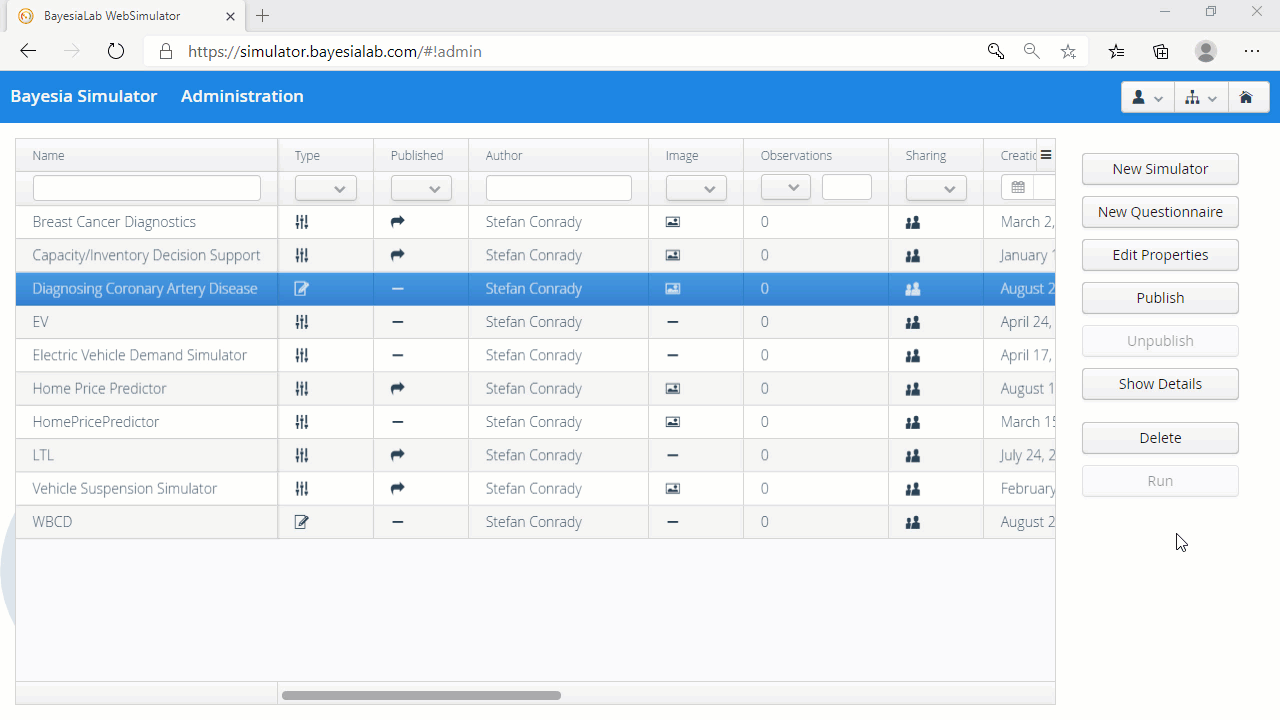Viewport: 1280px width, 720px height.
Task: Click image icon for Home Price Predictor
Action: click(673, 388)
